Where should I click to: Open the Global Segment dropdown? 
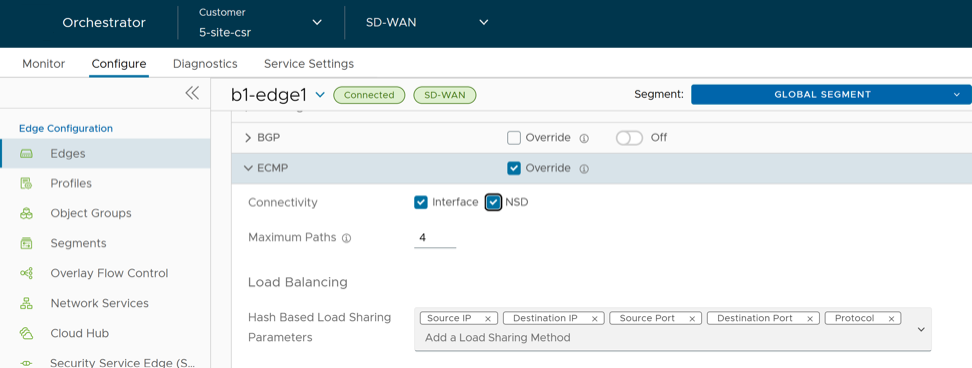(x=831, y=94)
